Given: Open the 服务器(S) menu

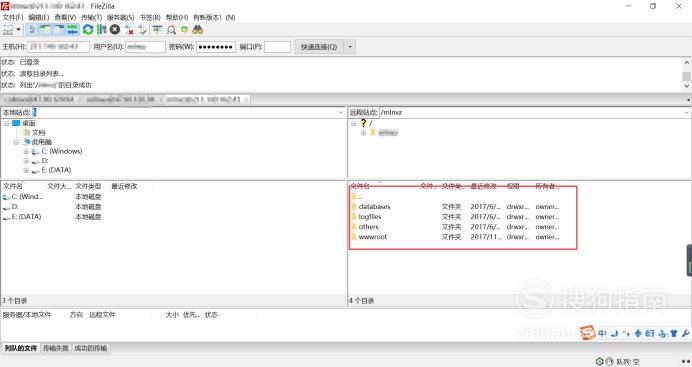Looking at the screenshot, I should pos(120,17).
